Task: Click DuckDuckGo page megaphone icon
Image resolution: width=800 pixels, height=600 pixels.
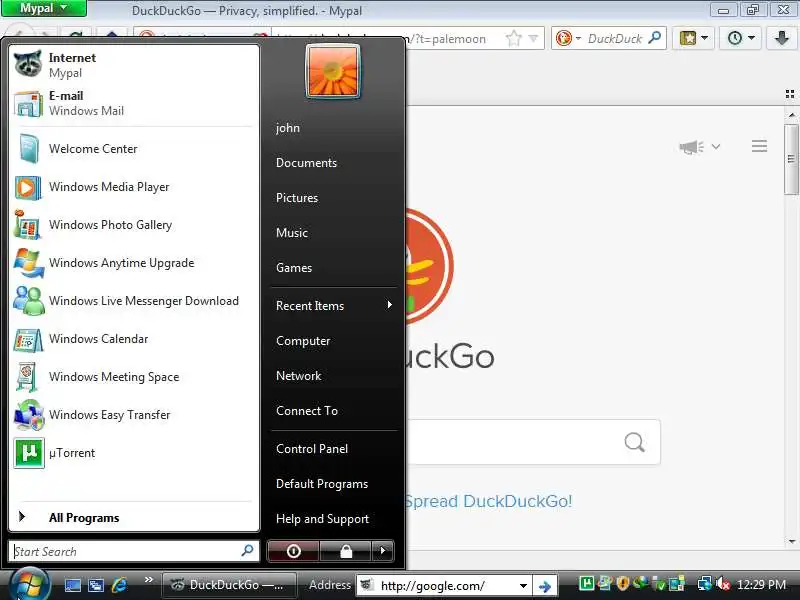Action: (x=691, y=147)
